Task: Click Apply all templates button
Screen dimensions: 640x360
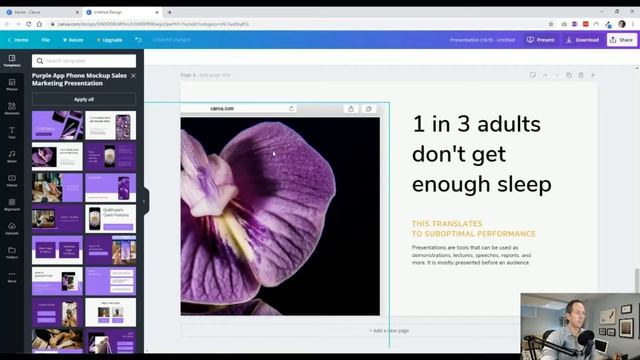Action: [84, 99]
